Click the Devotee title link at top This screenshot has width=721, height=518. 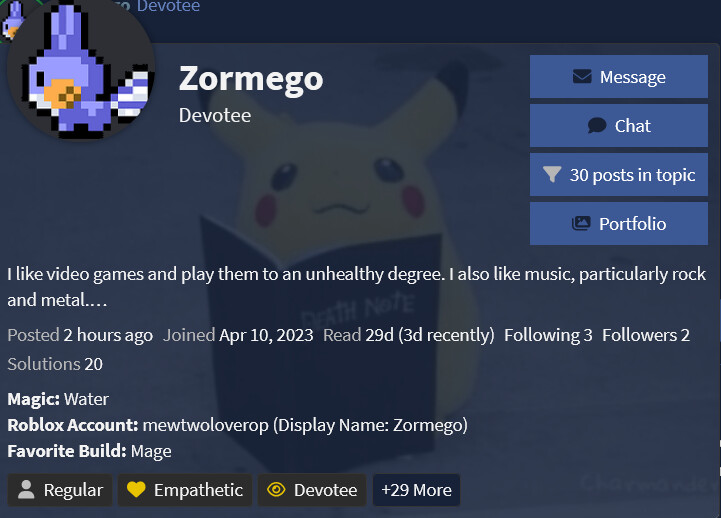click(x=168, y=6)
